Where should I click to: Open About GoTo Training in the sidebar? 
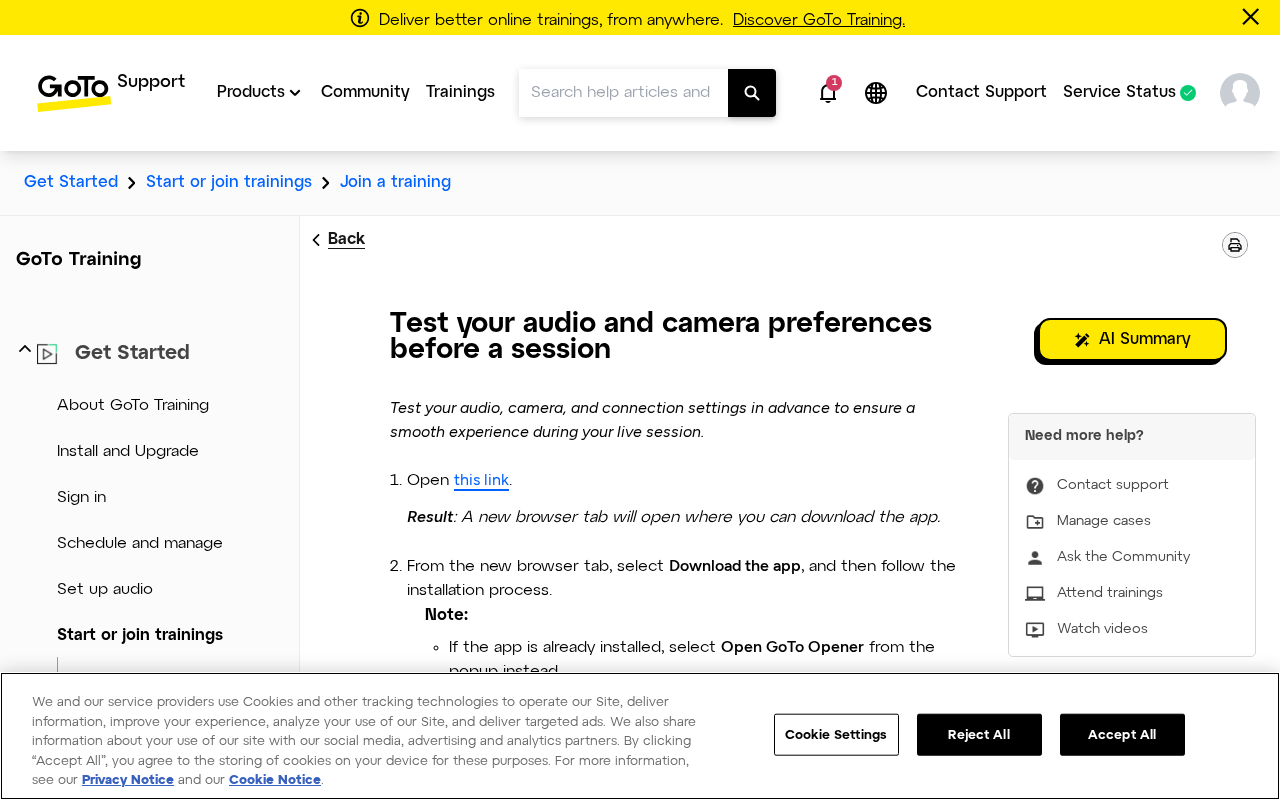click(133, 405)
